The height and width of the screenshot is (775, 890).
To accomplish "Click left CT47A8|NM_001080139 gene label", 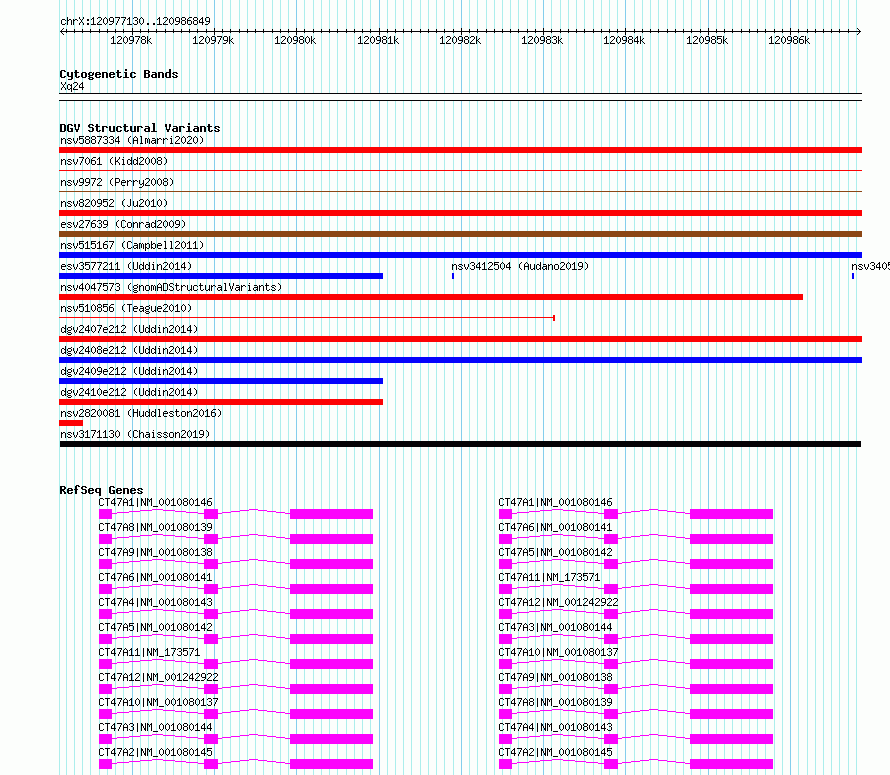I will point(156,527).
